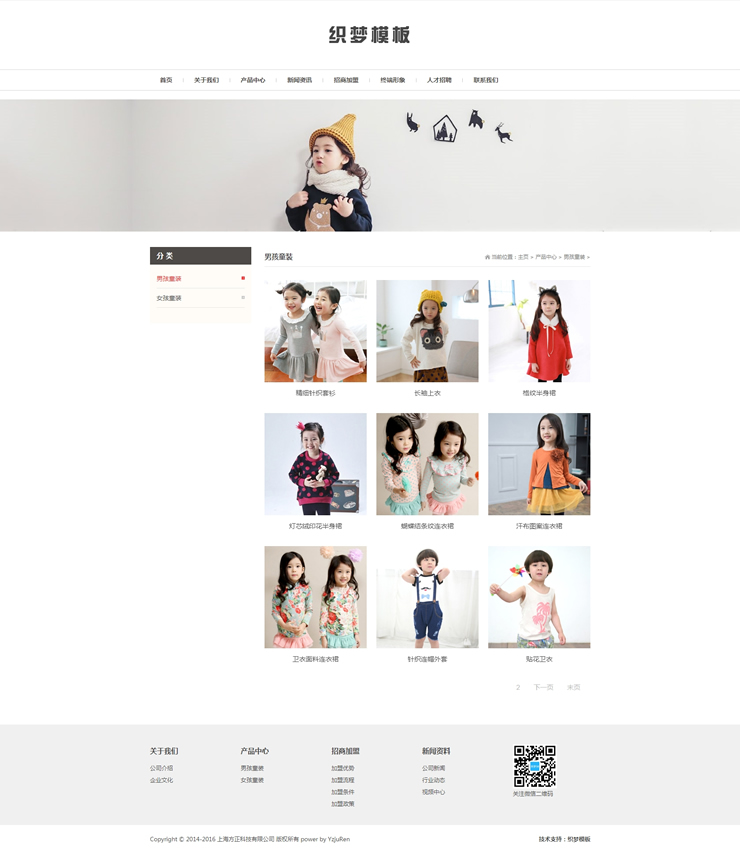Open the 首页 navigation menu item
This screenshot has height=853, width=740.
pos(166,80)
